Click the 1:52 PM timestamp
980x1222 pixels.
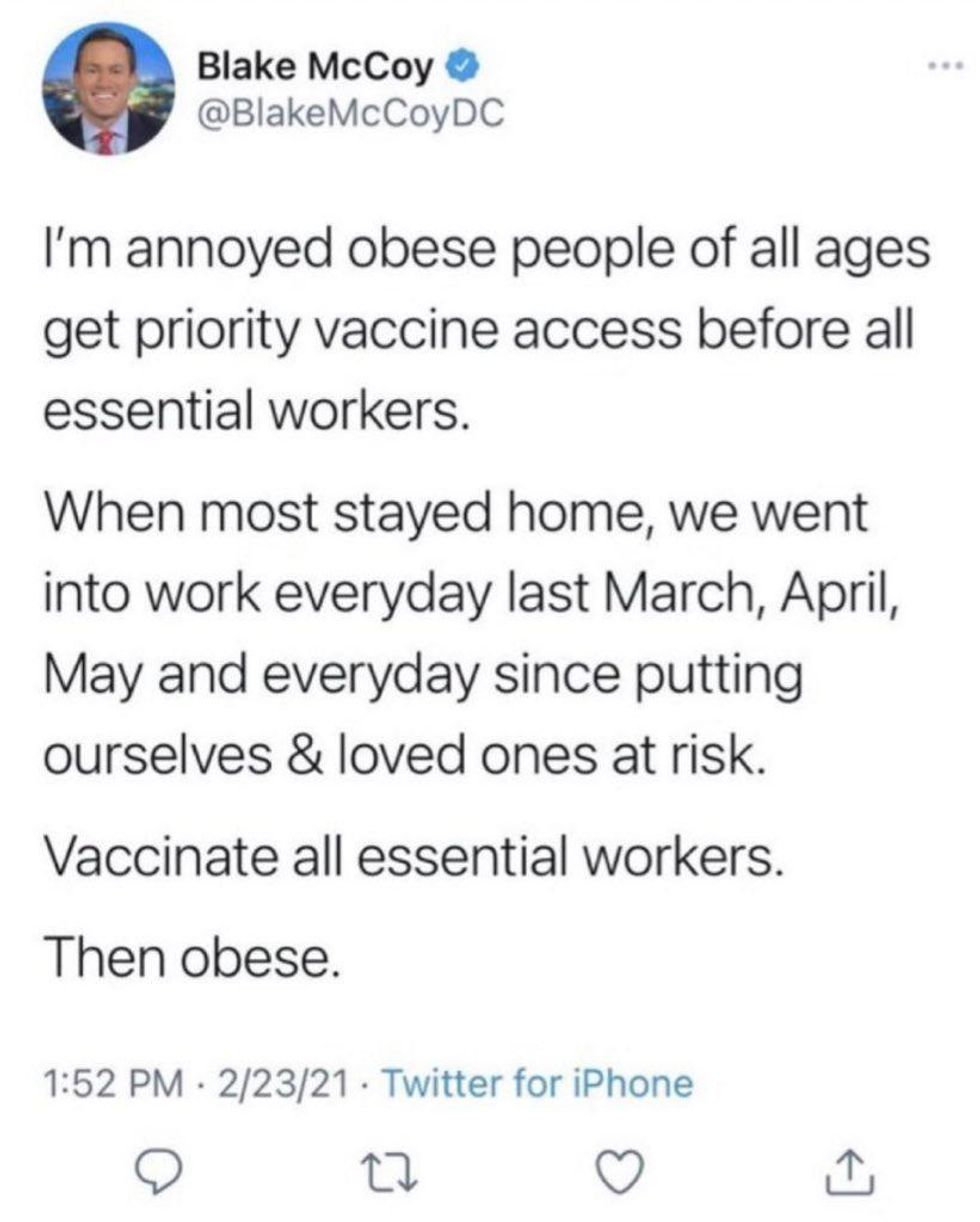(x=117, y=1082)
